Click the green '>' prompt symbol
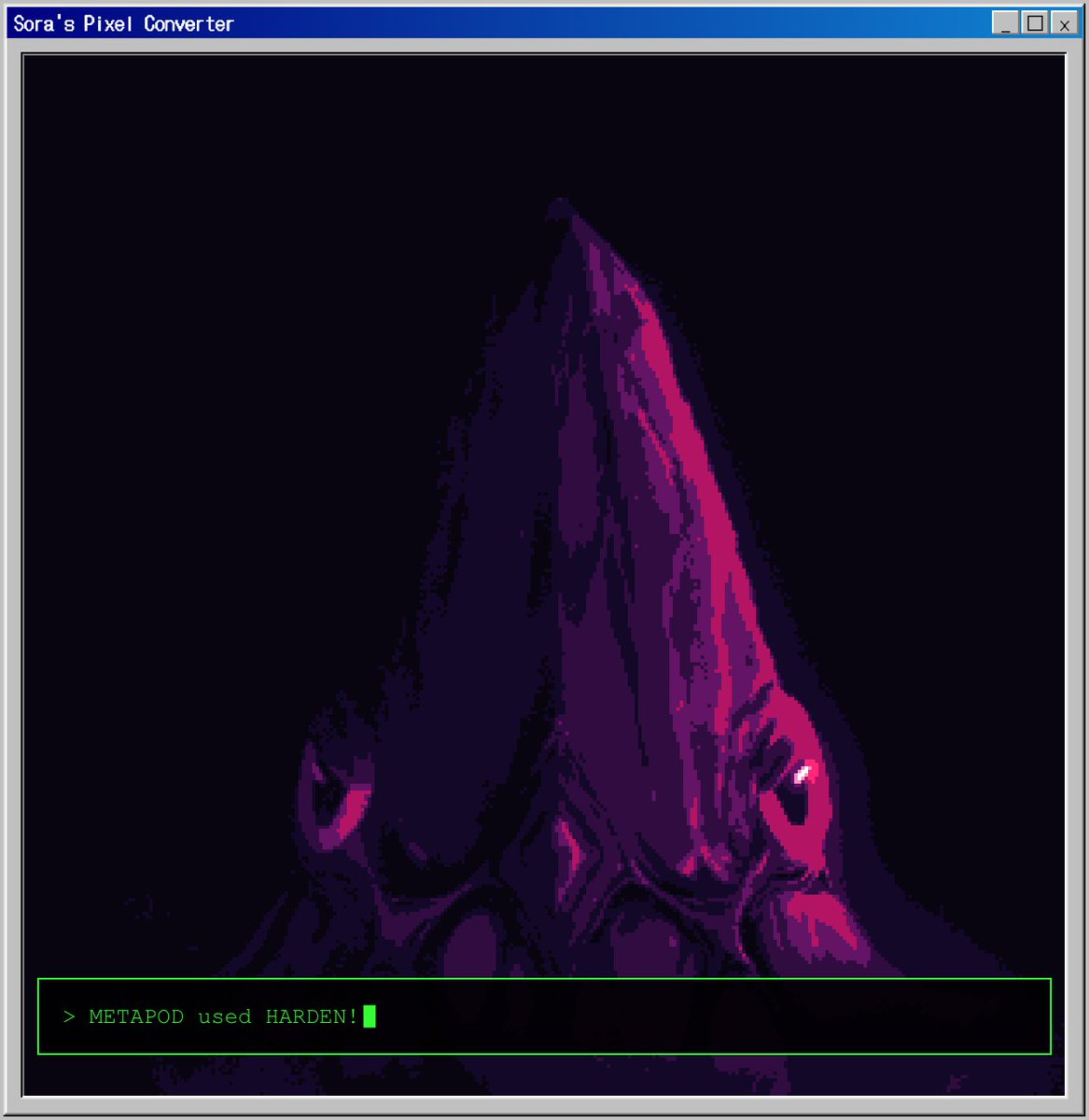Image resolution: width=1089 pixels, height=1120 pixels. click(x=69, y=1016)
